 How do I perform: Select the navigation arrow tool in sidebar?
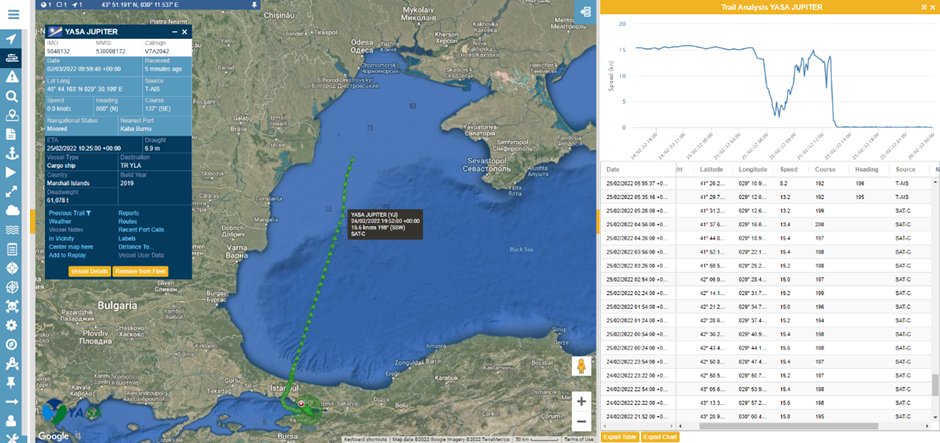click(x=11, y=39)
